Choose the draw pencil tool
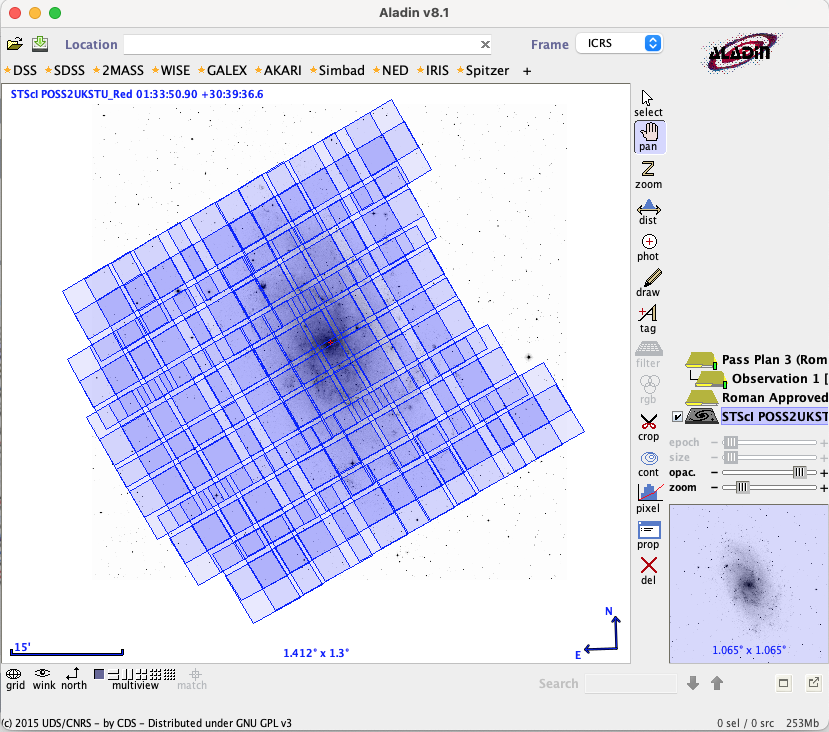 (x=648, y=282)
